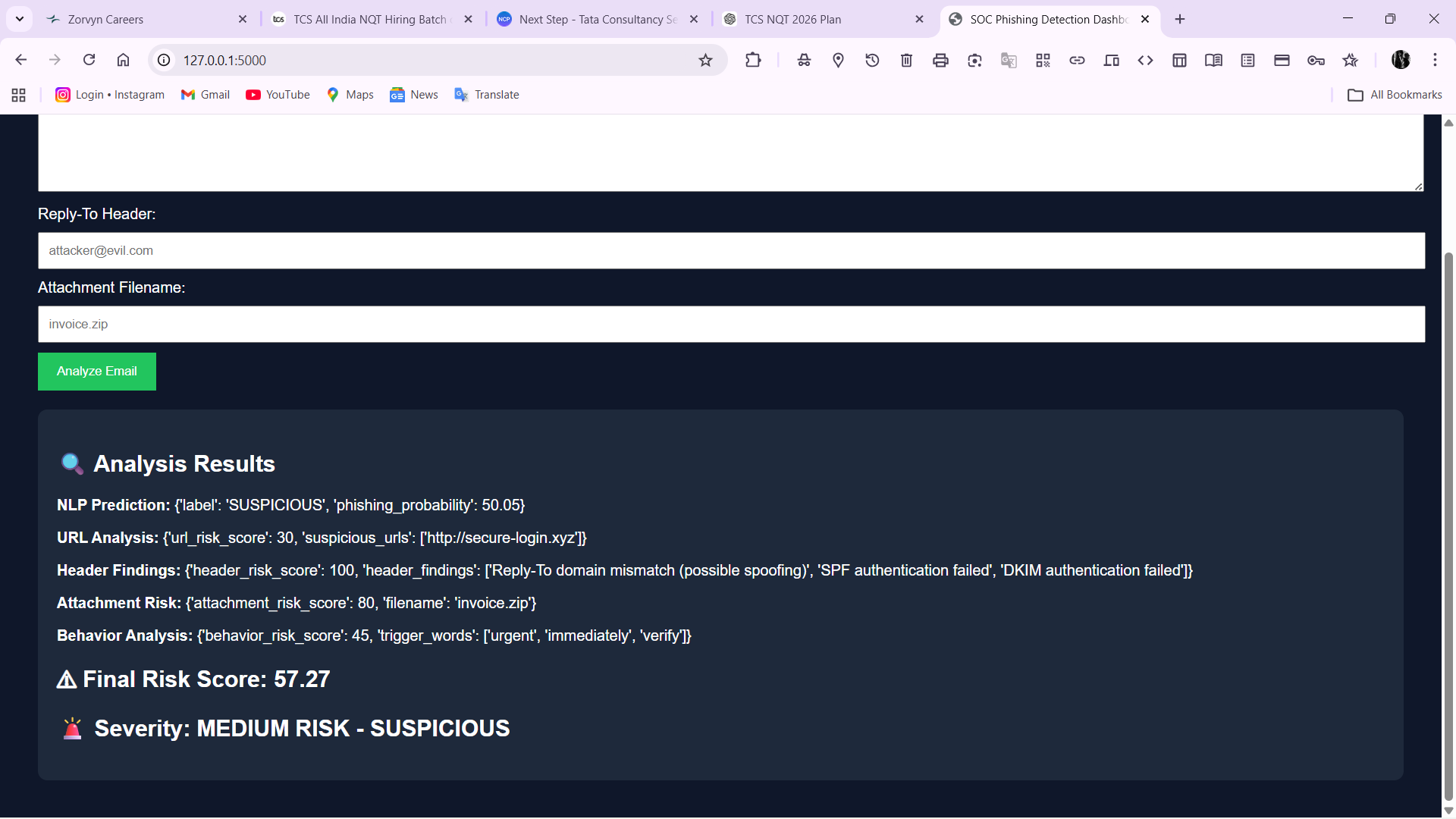Click the QR code toolbar icon
This screenshot has width=1456, height=819.
1043,60
